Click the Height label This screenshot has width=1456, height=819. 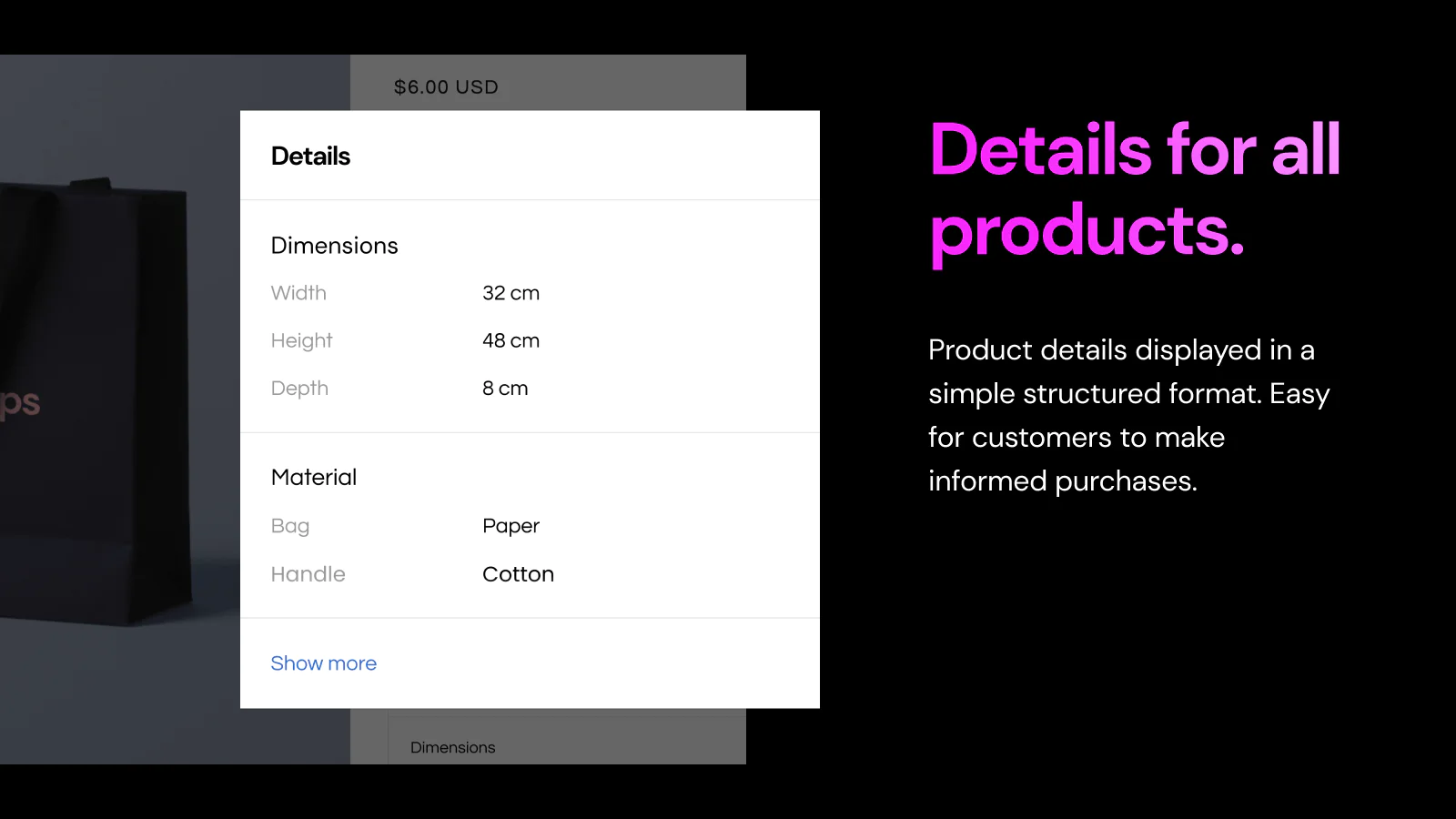[301, 340]
